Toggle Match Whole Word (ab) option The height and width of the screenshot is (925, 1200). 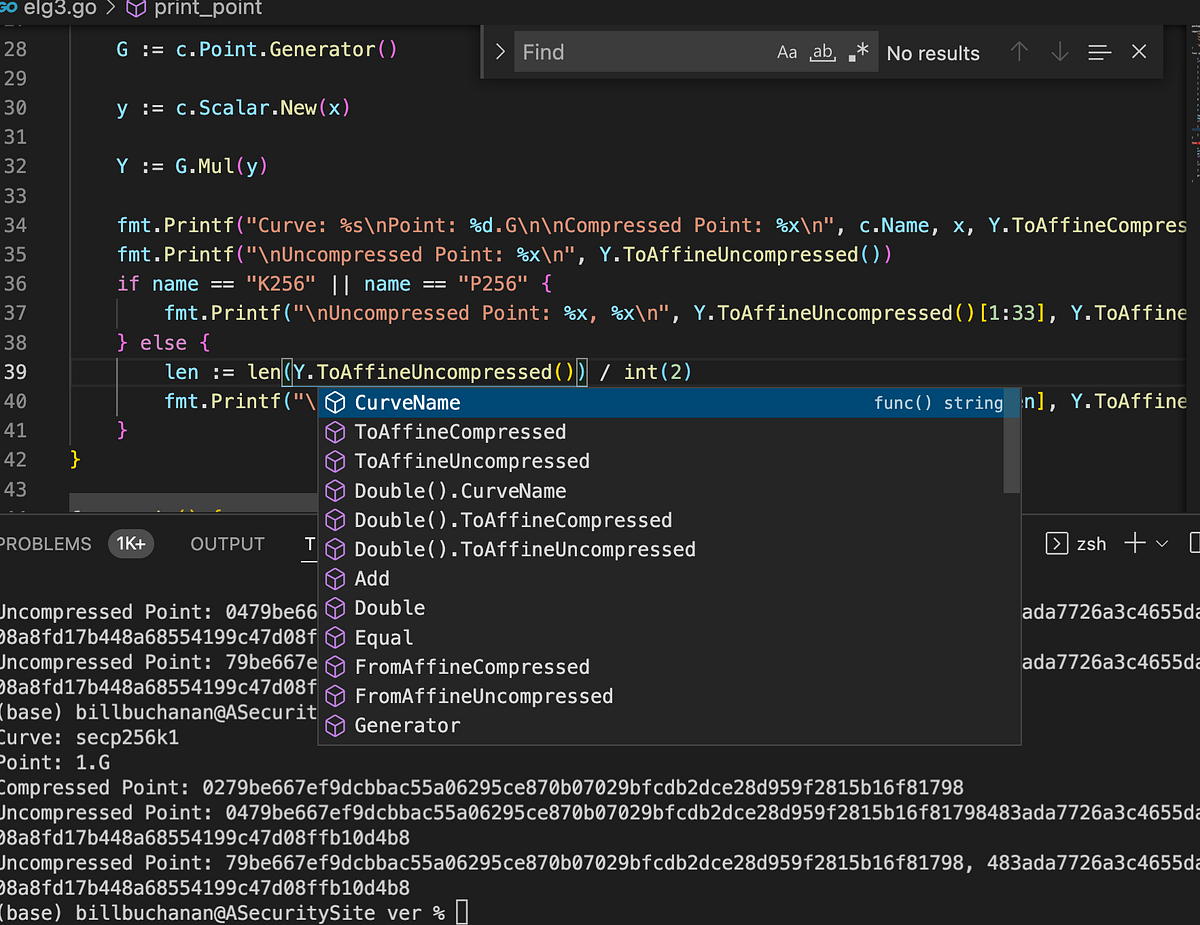click(822, 52)
